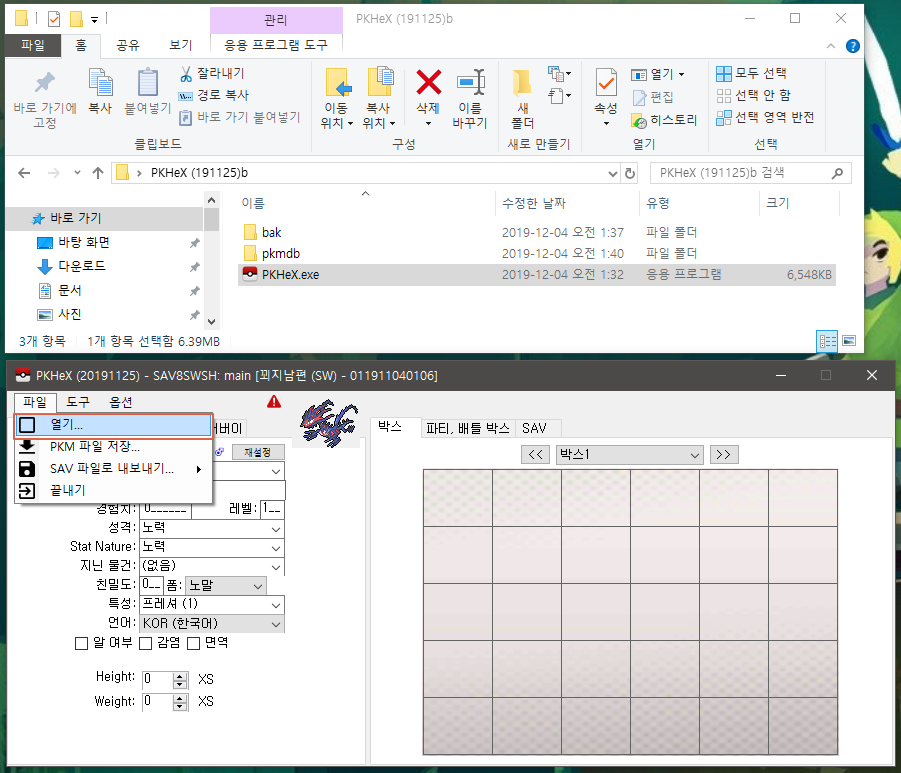
Task: Click the first slot of 박스1
Action: click(458, 498)
